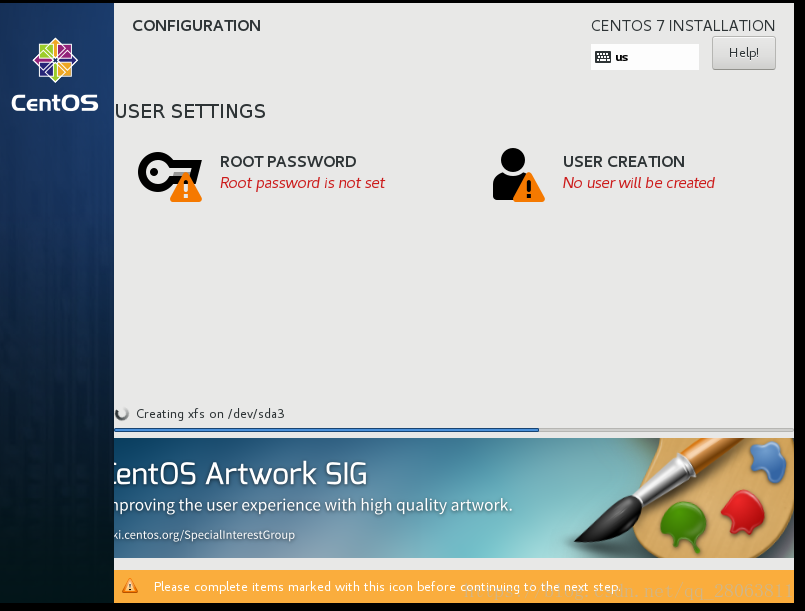
Task: Click 'No user will be created' status
Action: tap(639, 183)
